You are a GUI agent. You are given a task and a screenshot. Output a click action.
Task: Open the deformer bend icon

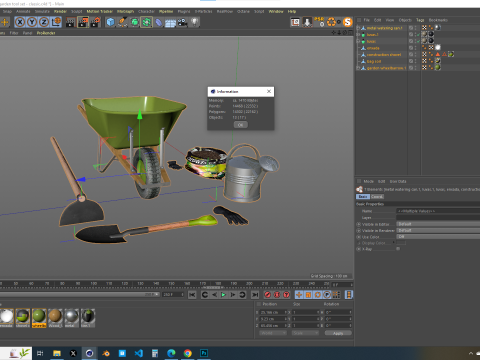[159, 22]
